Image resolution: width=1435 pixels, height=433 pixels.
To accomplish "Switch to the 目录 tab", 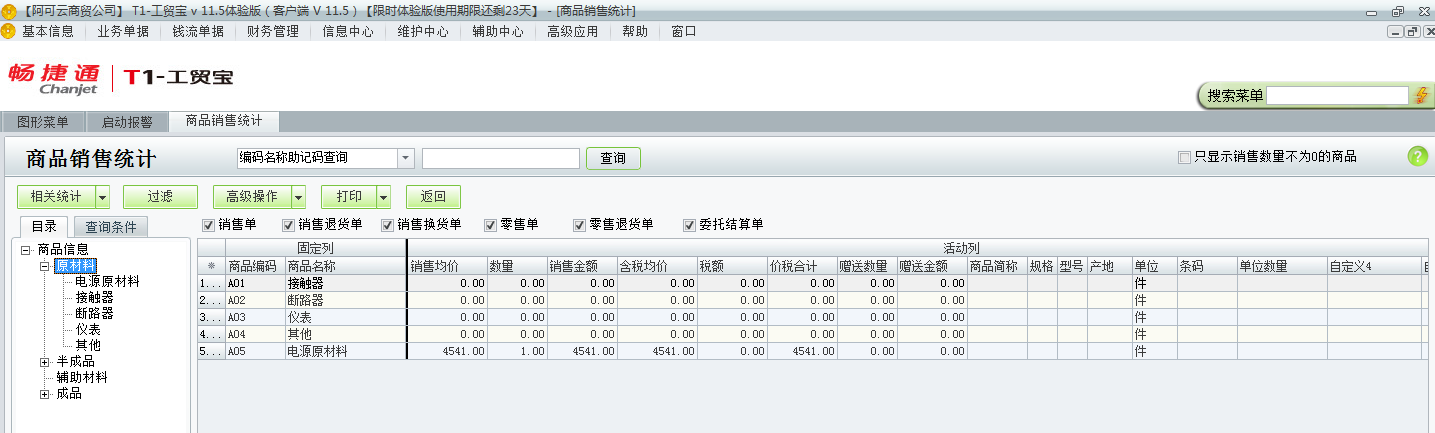I will 44,227.
